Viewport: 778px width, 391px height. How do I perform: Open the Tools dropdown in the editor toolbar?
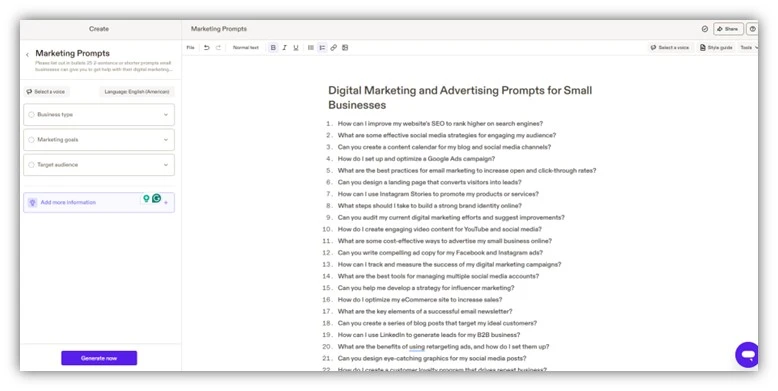pos(748,48)
